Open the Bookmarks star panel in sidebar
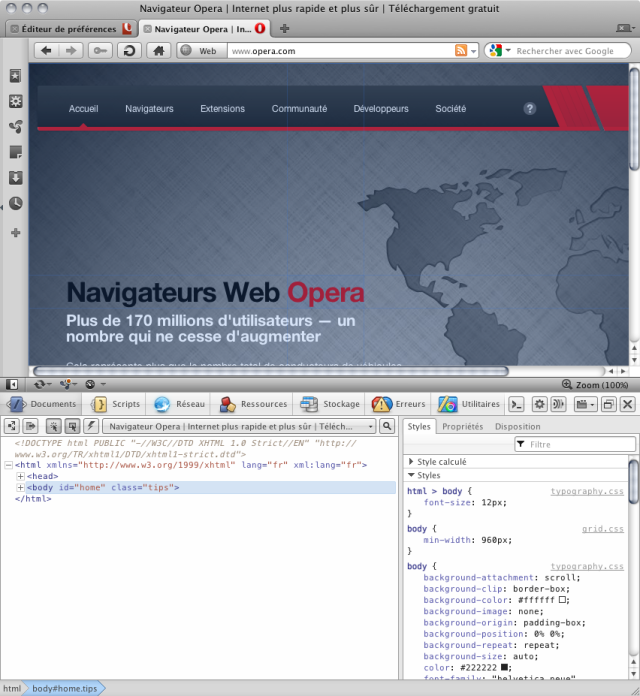Screen dimensions: 640x696 point(16,76)
